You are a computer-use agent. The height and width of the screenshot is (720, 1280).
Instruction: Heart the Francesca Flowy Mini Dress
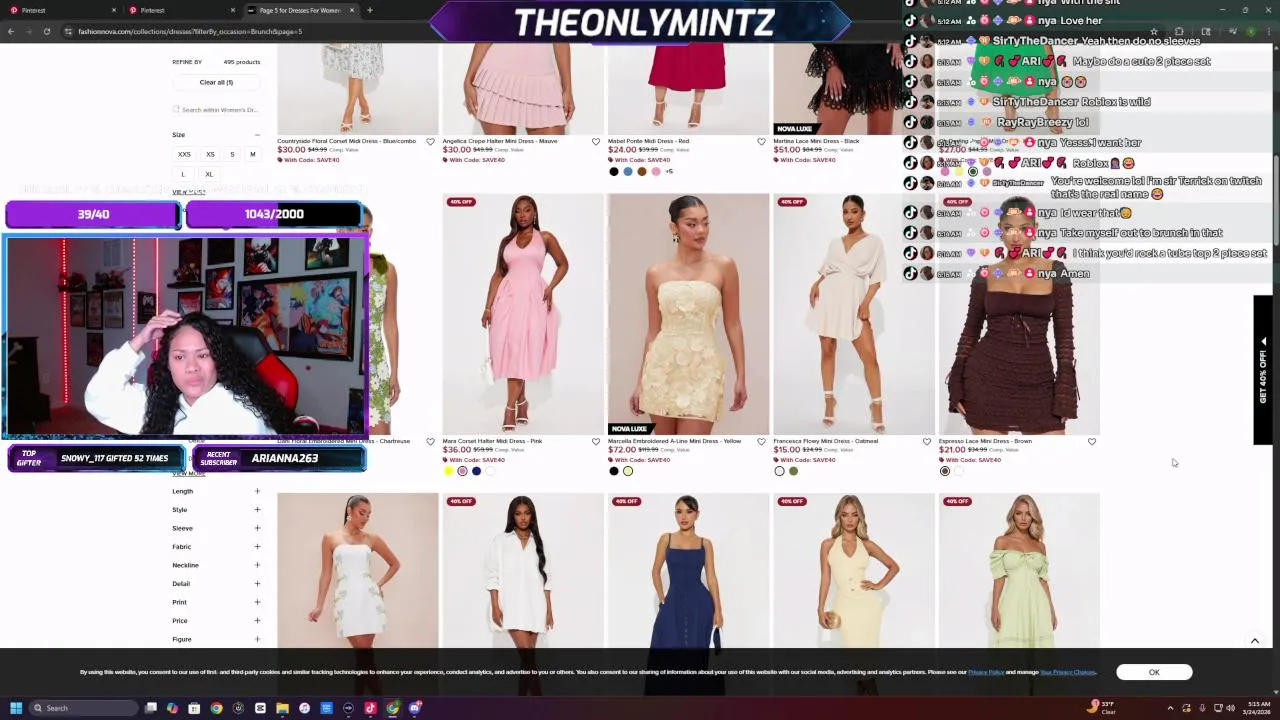pyautogui.click(x=927, y=442)
